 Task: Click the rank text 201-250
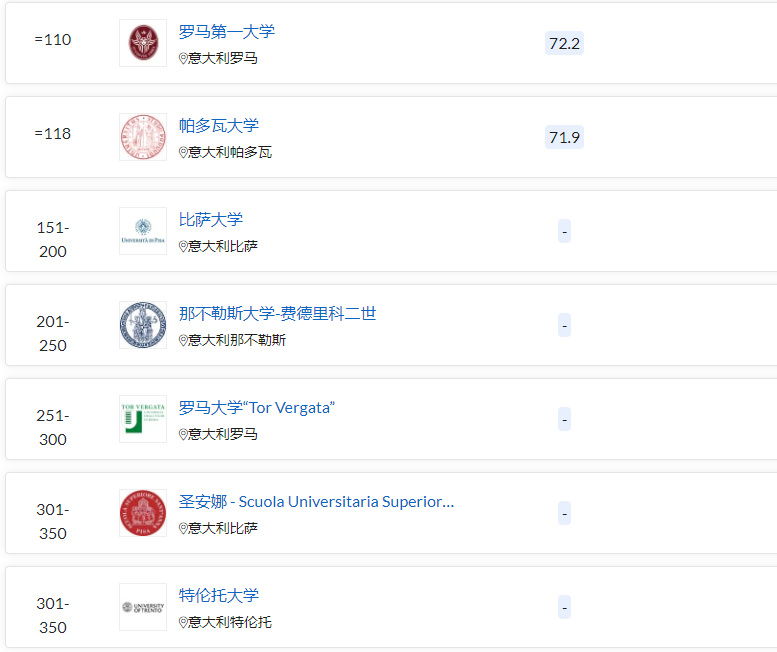coord(53,333)
